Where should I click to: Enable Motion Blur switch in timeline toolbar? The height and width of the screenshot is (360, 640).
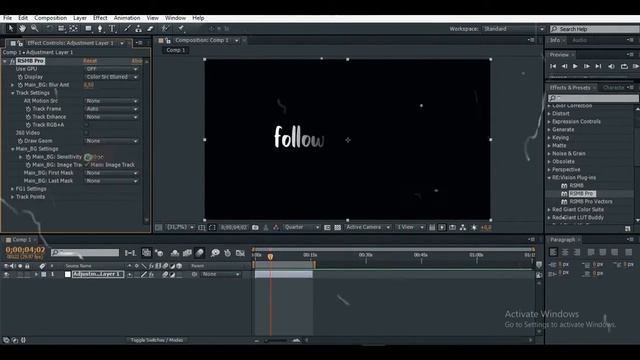pos(199,253)
